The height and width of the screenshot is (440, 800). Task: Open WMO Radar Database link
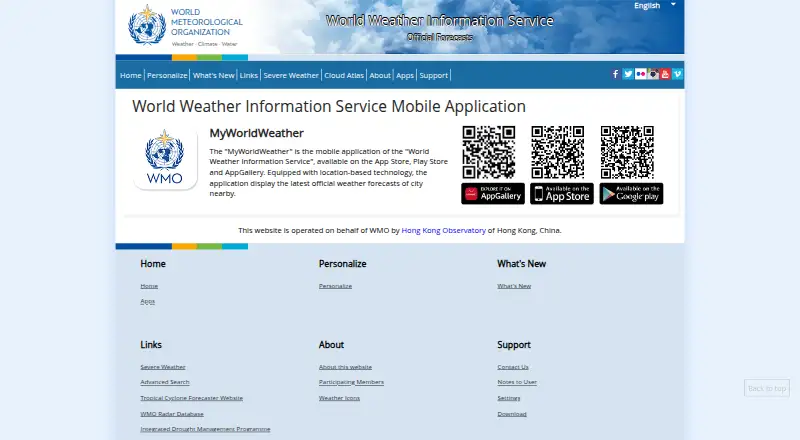[172, 414]
